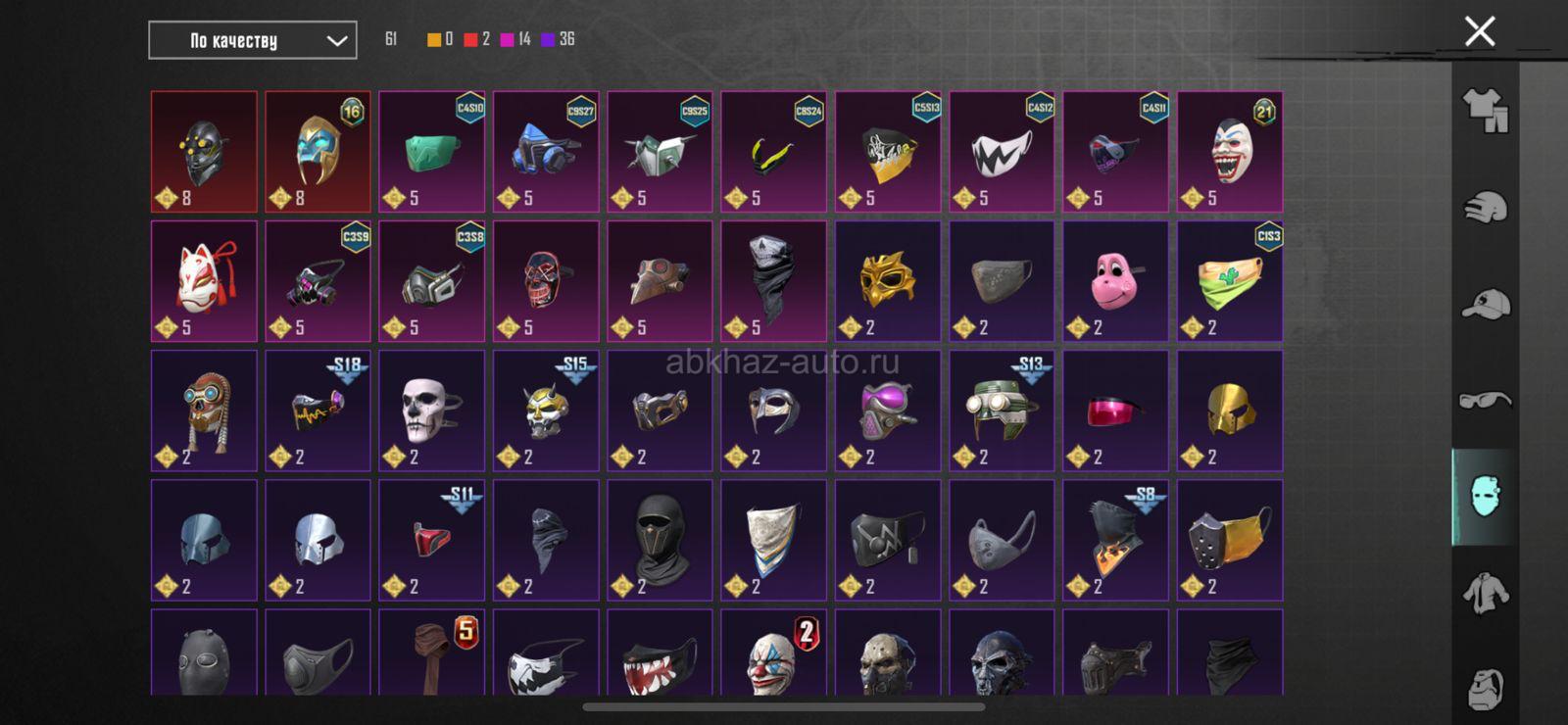Click the purple quality count indicator
The image size is (1568, 725).
pos(558,39)
